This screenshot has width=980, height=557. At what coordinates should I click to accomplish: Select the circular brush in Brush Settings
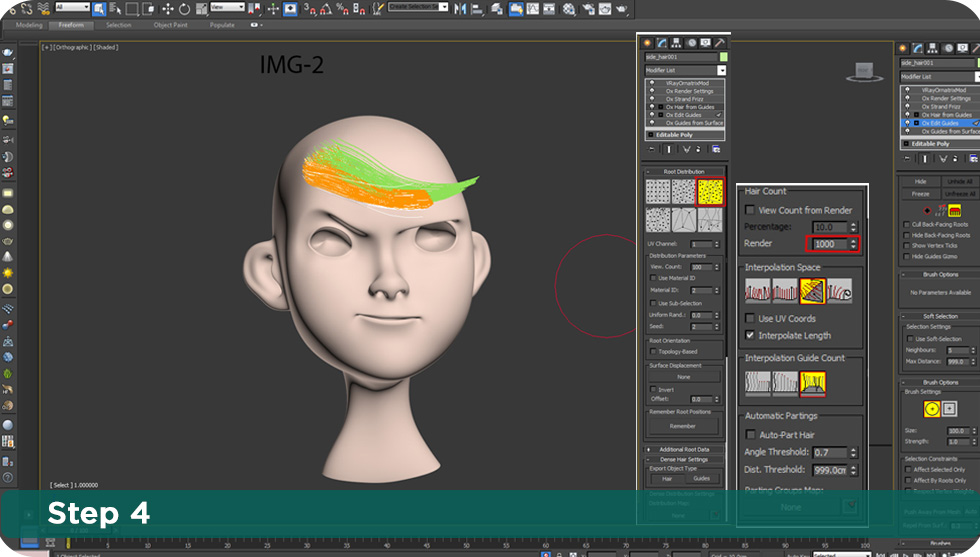pos(931,409)
